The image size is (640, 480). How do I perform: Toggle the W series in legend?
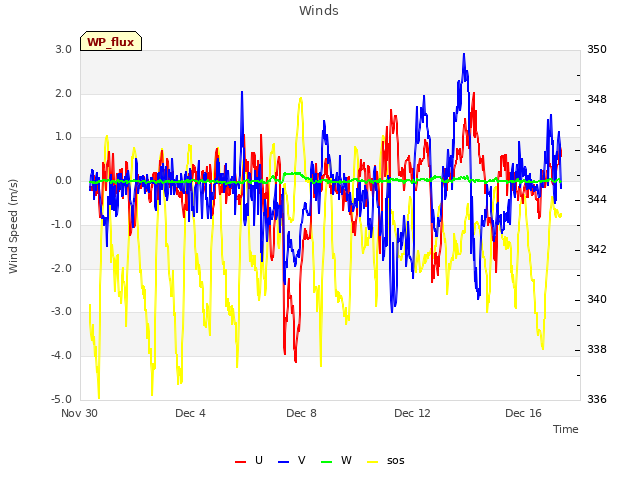pos(336,460)
